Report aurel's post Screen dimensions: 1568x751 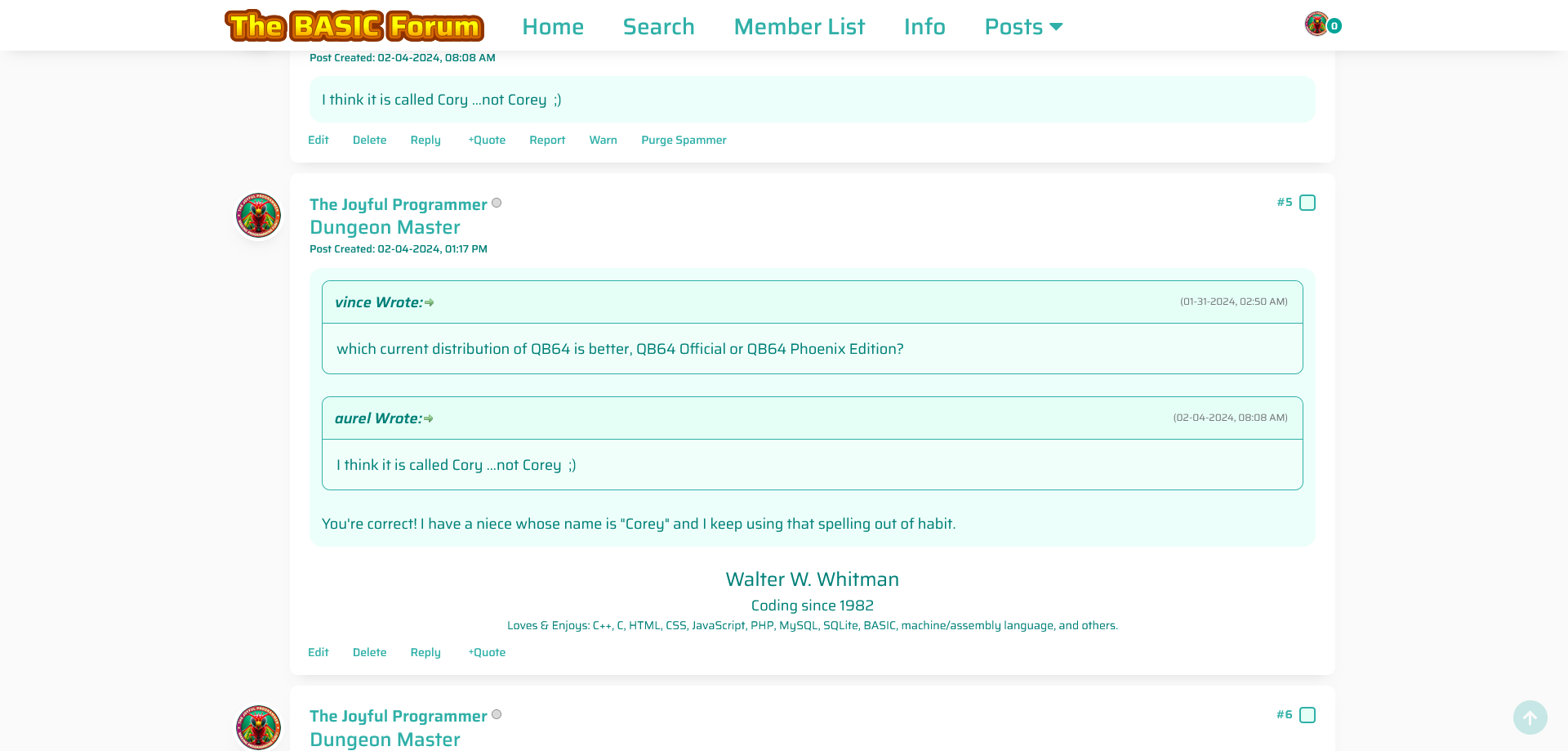click(547, 140)
